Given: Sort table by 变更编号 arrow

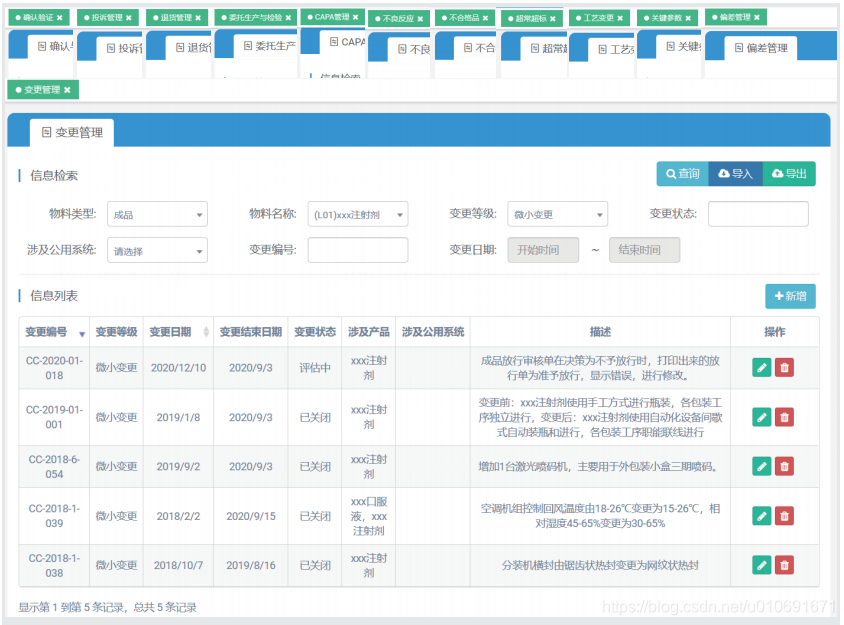Looking at the screenshot, I should (x=82, y=334).
